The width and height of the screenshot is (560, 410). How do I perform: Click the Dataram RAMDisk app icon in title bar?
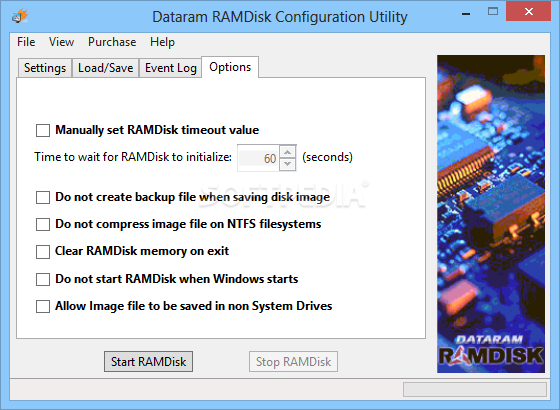tap(19, 16)
